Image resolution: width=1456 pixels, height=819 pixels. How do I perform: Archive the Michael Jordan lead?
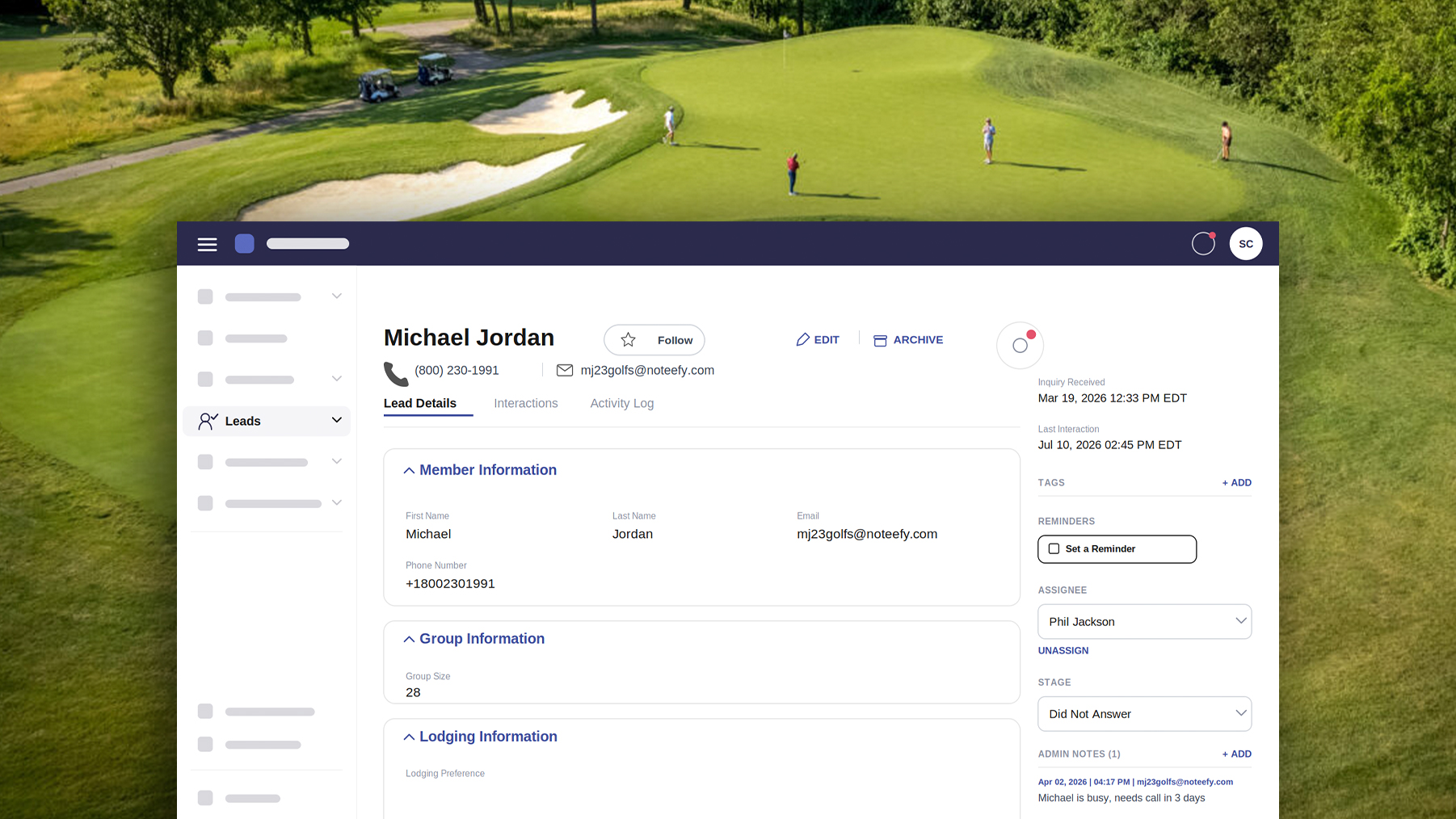click(908, 340)
